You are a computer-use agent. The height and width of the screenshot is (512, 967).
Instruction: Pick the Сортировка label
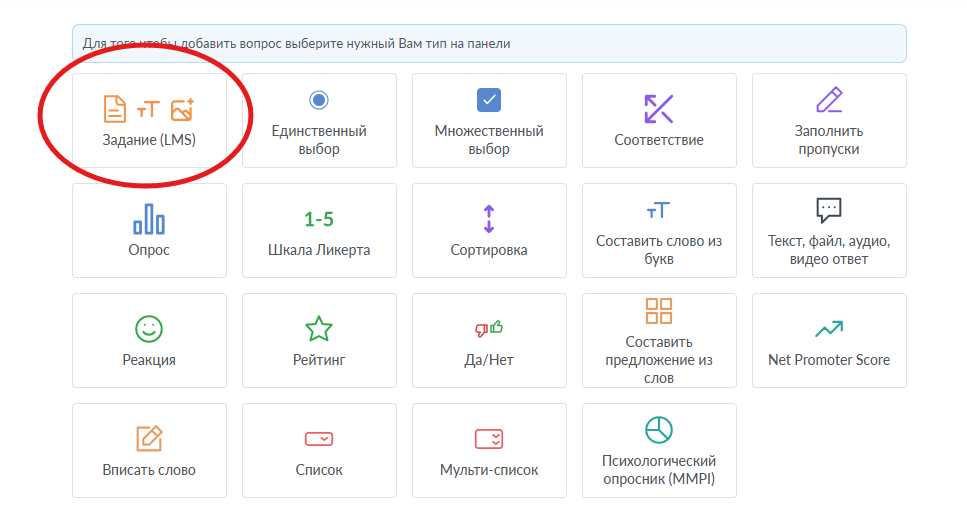click(489, 250)
